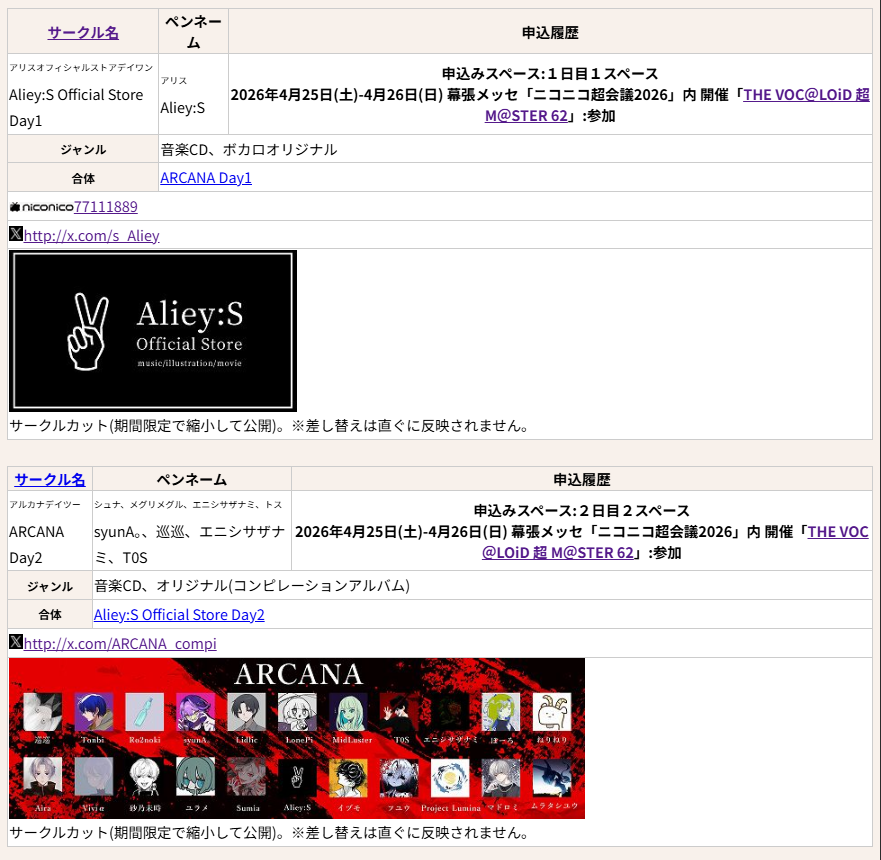Select the Aliey:S peace-sign avatar in banner
This screenshot has width=881, height=860.
pos(295,779)
